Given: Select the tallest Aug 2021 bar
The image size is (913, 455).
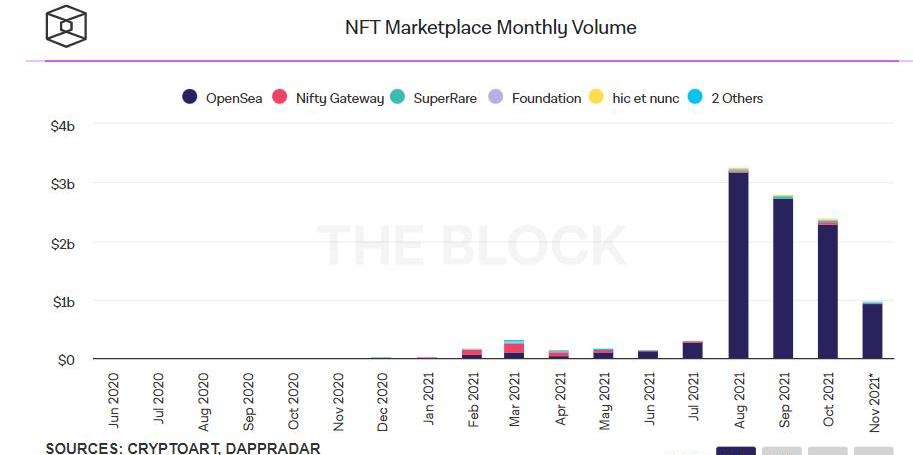Looking at the screenshot, I should tap(739, 265).
